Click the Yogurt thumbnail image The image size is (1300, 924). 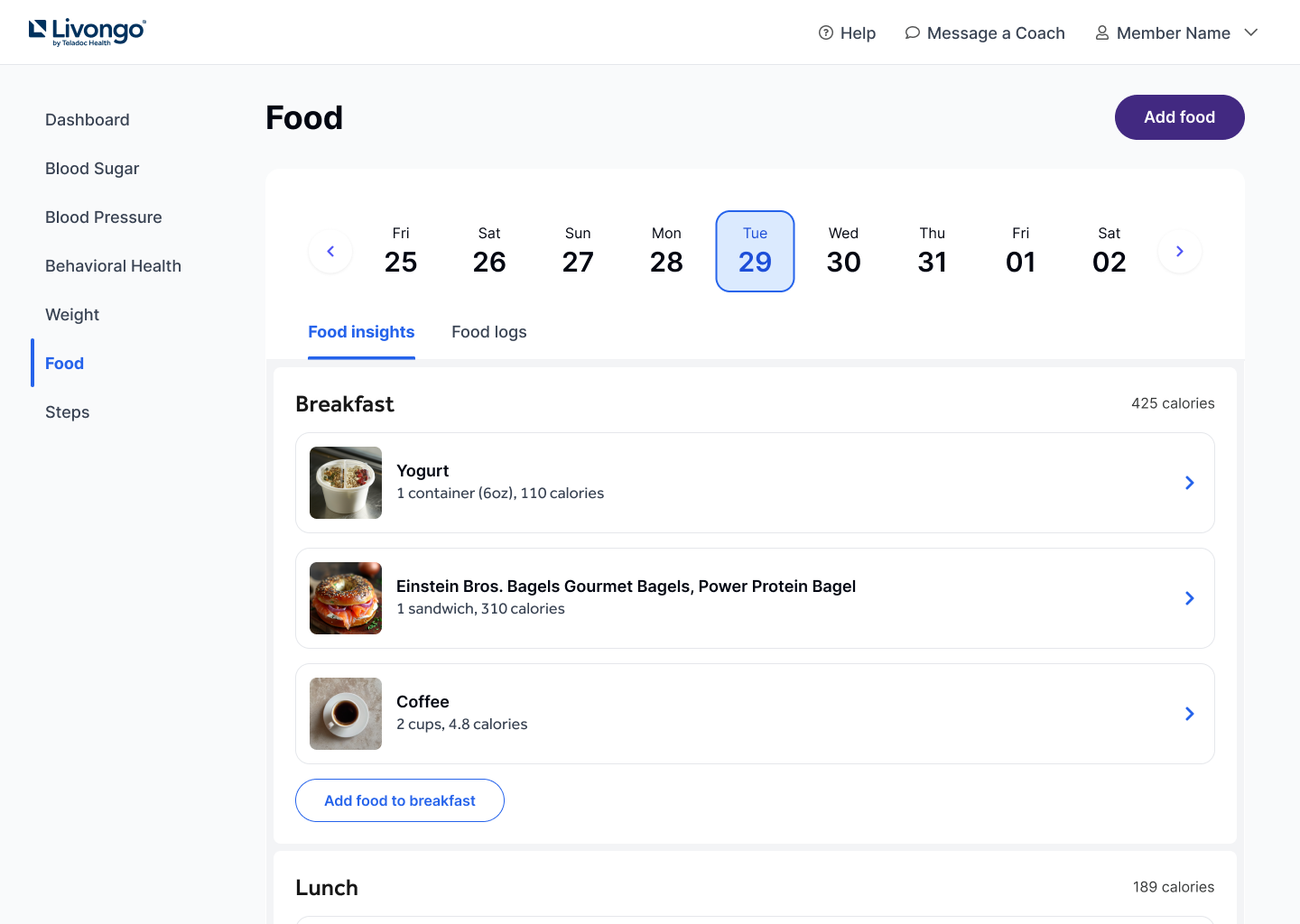pyautogui.click(x=345, y=483)
